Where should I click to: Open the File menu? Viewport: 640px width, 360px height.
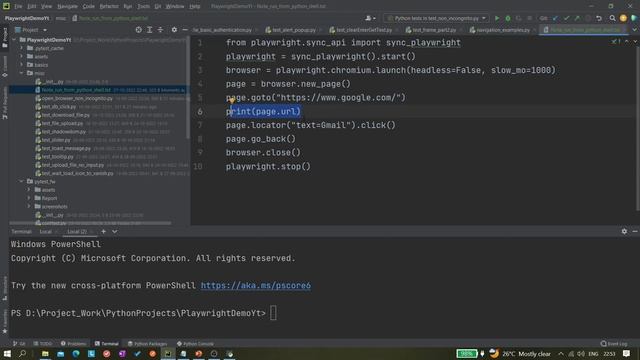(x=18, y=7)
